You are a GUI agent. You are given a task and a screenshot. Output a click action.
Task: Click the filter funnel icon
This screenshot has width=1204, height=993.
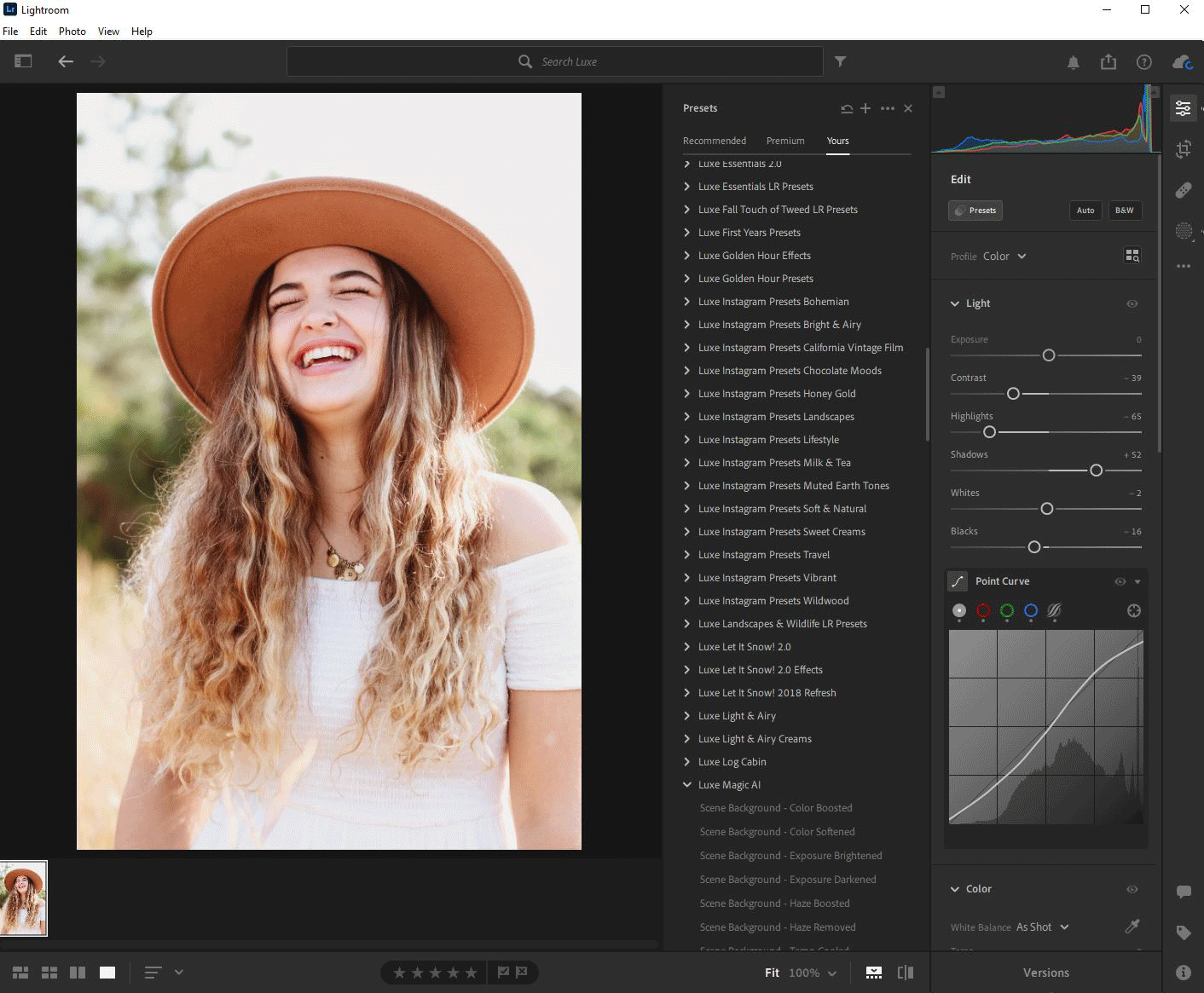(x=840, y=61)
